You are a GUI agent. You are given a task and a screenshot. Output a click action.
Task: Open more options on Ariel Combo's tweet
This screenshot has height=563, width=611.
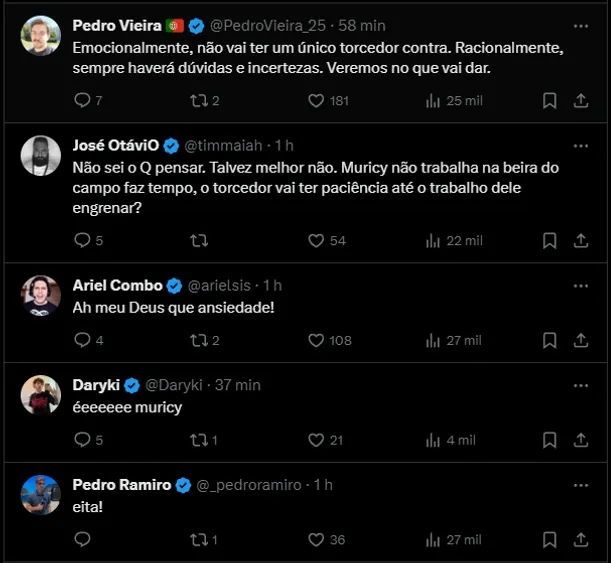click(581, 285)
